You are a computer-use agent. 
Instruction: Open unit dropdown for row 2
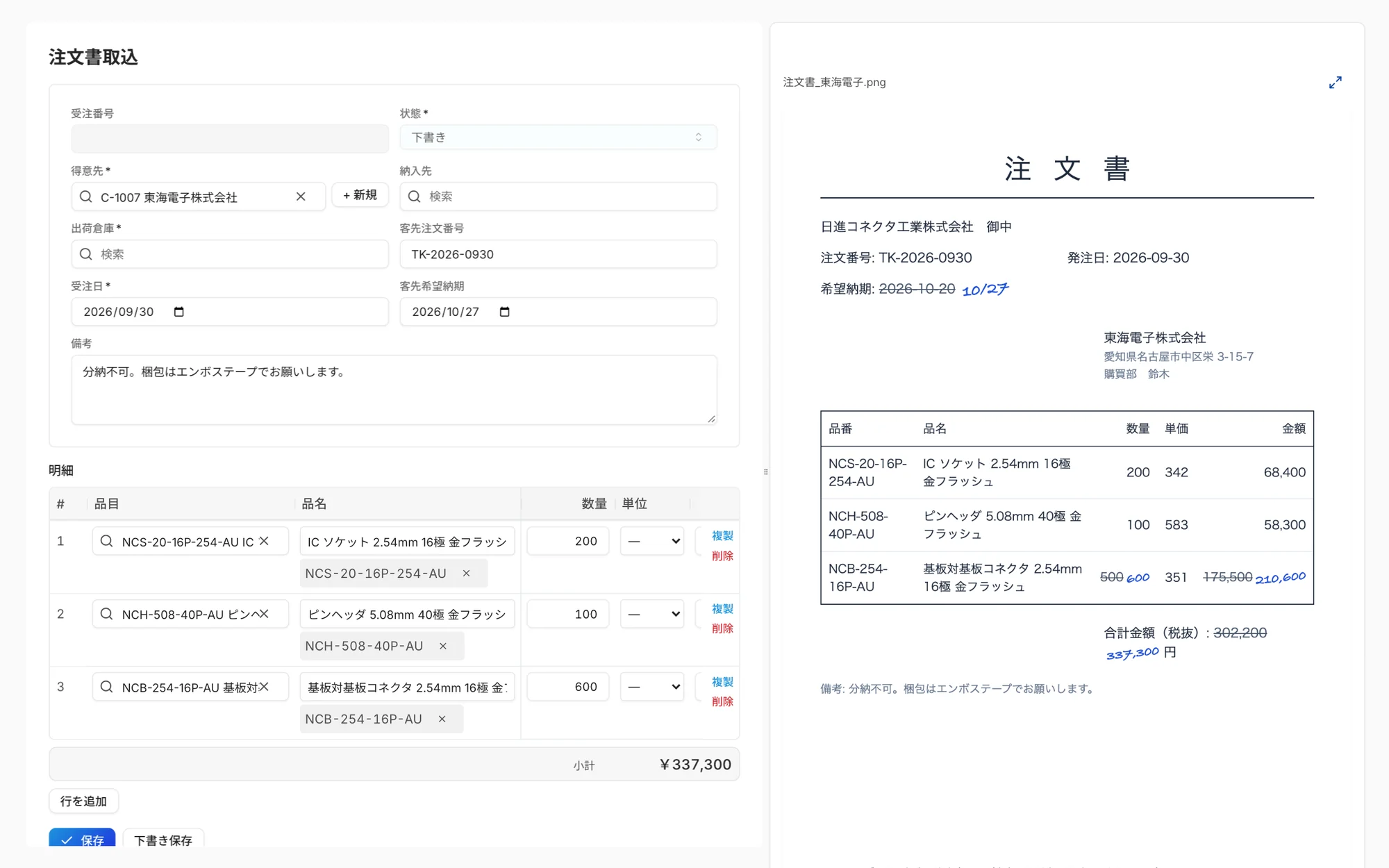652,614
